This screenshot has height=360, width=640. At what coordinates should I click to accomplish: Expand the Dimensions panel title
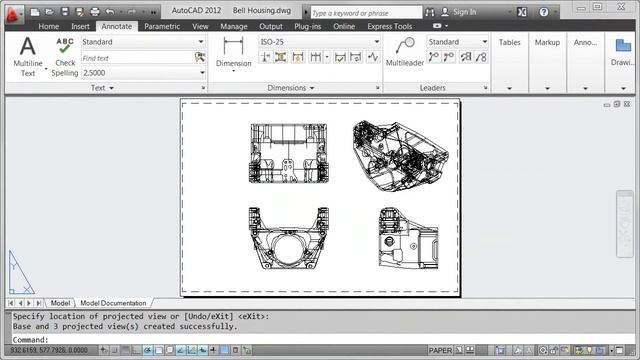pos(291,88)
